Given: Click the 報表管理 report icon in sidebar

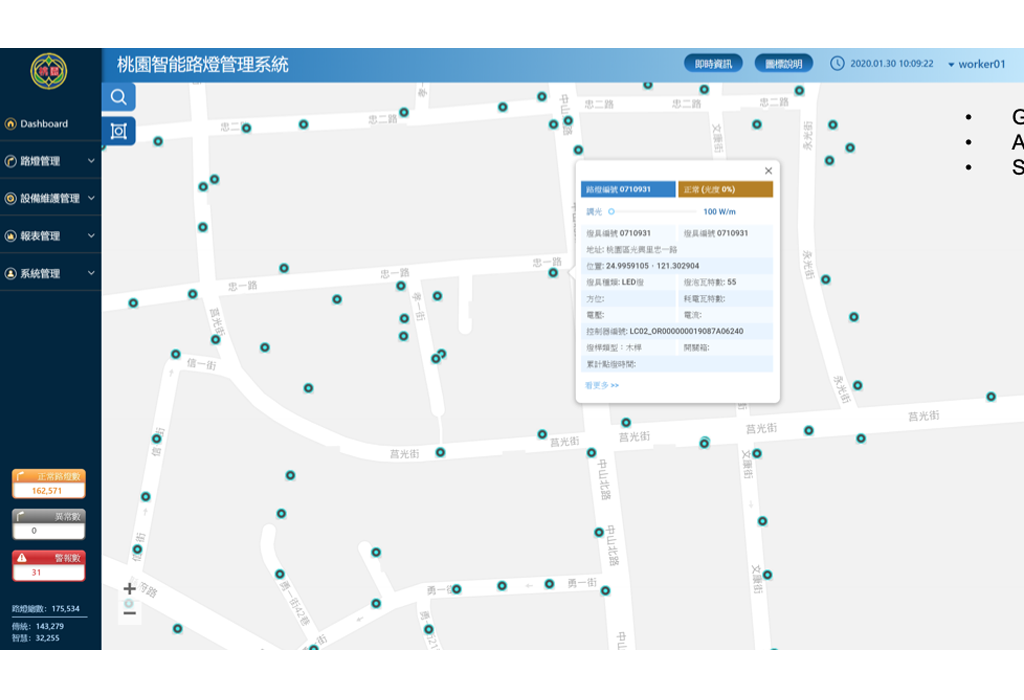Looking at the screenshot, I should [10, 236].
